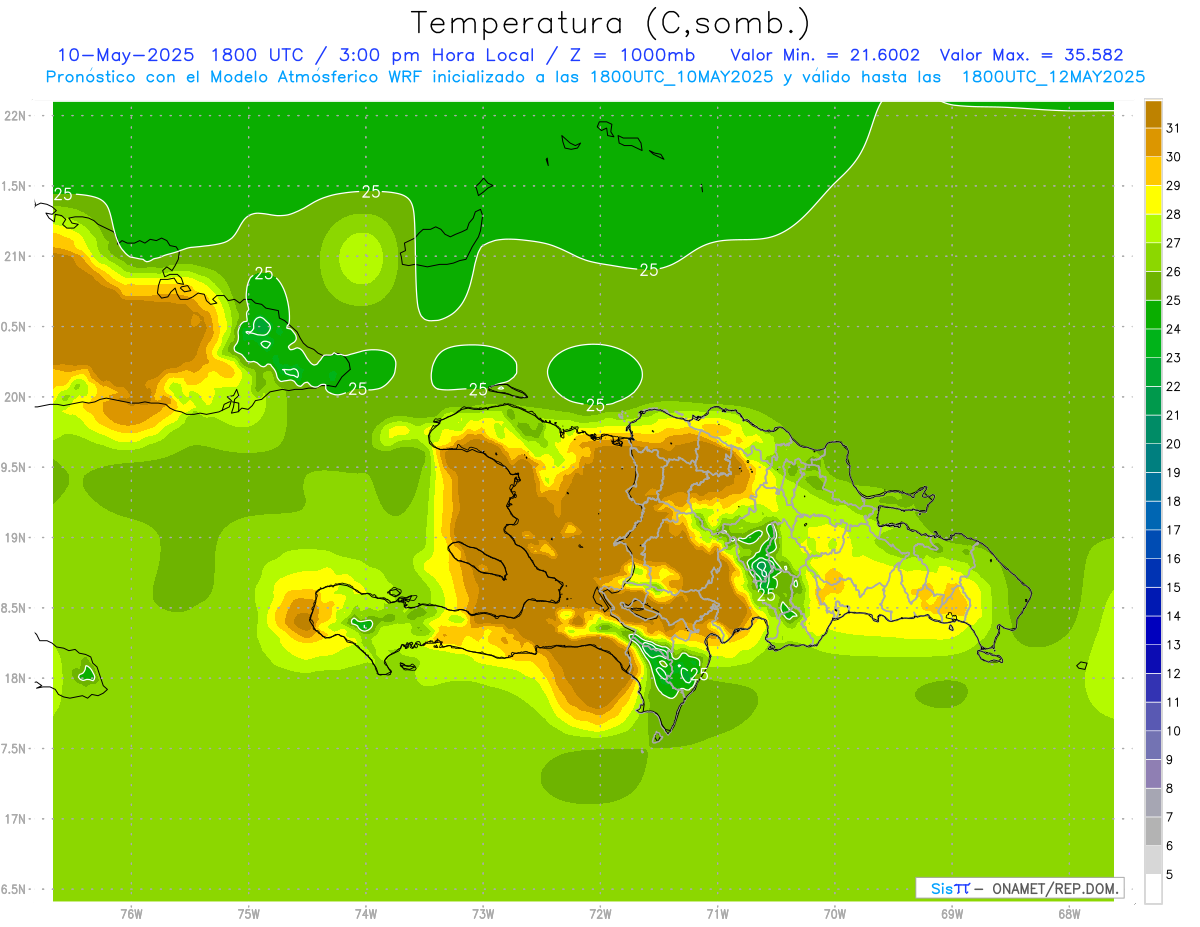Click the '15' label in the color legend

(1173, 588)
